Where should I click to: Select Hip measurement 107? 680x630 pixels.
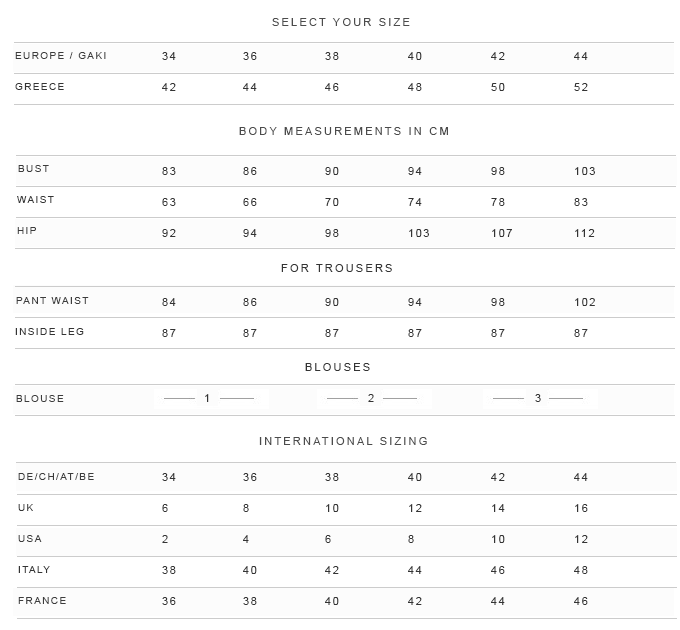(502, 234)
